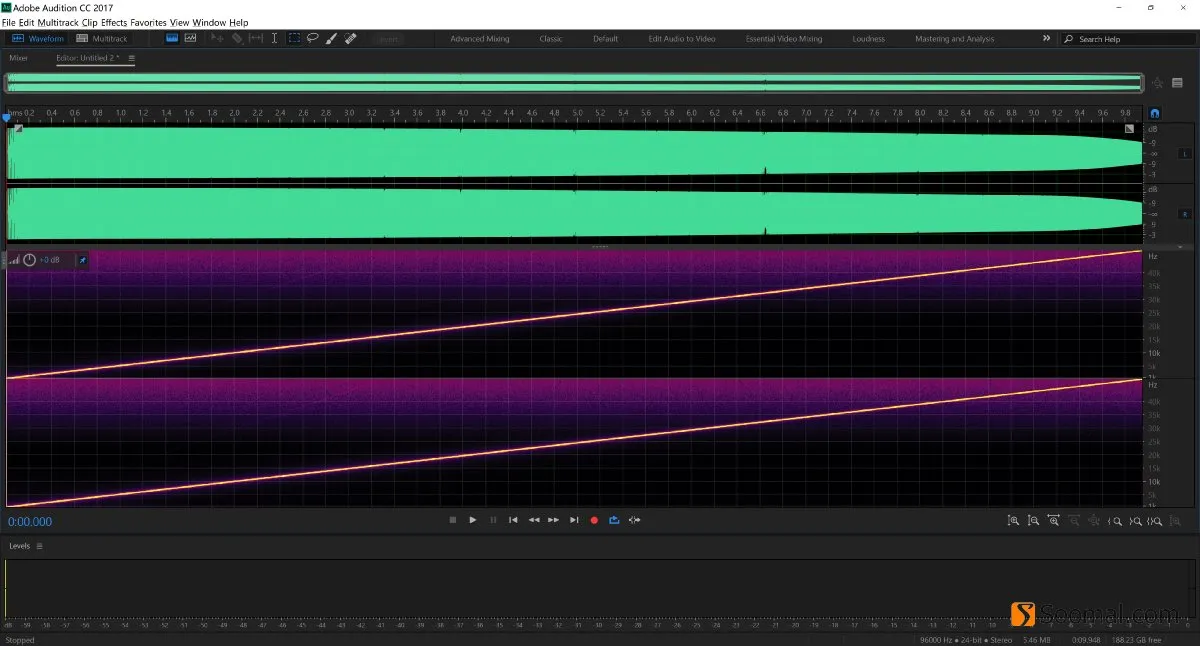Viewport: 1200px width, 646px height.
Task: Click the zoom navigator overview bar
Action: pos(574,83)
